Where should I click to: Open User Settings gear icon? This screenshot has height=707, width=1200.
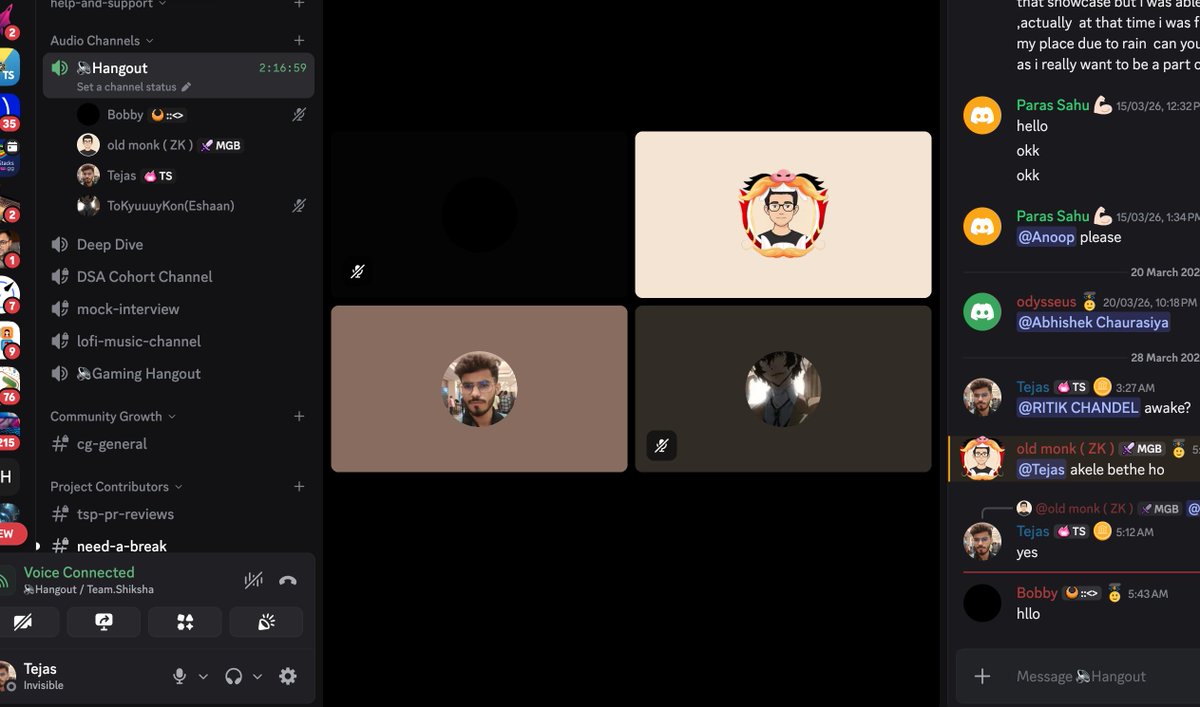click(288, 676)
